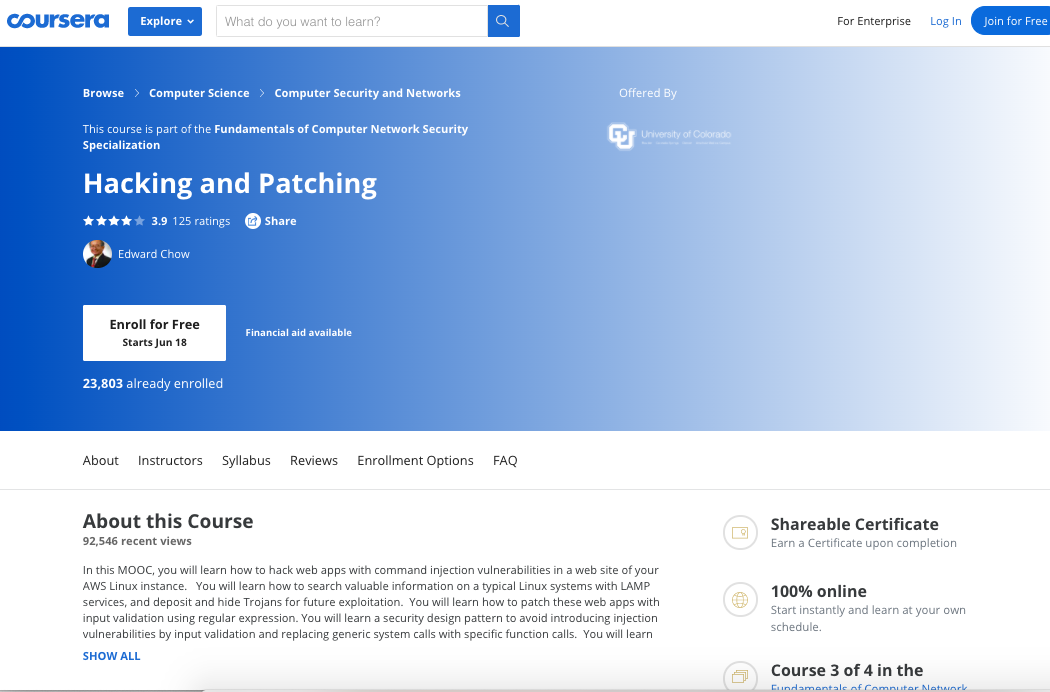The height and width of the screenshot is (692, 1050).
Task: Jump to the FAQ tab
Action: (x=505, y=461)
